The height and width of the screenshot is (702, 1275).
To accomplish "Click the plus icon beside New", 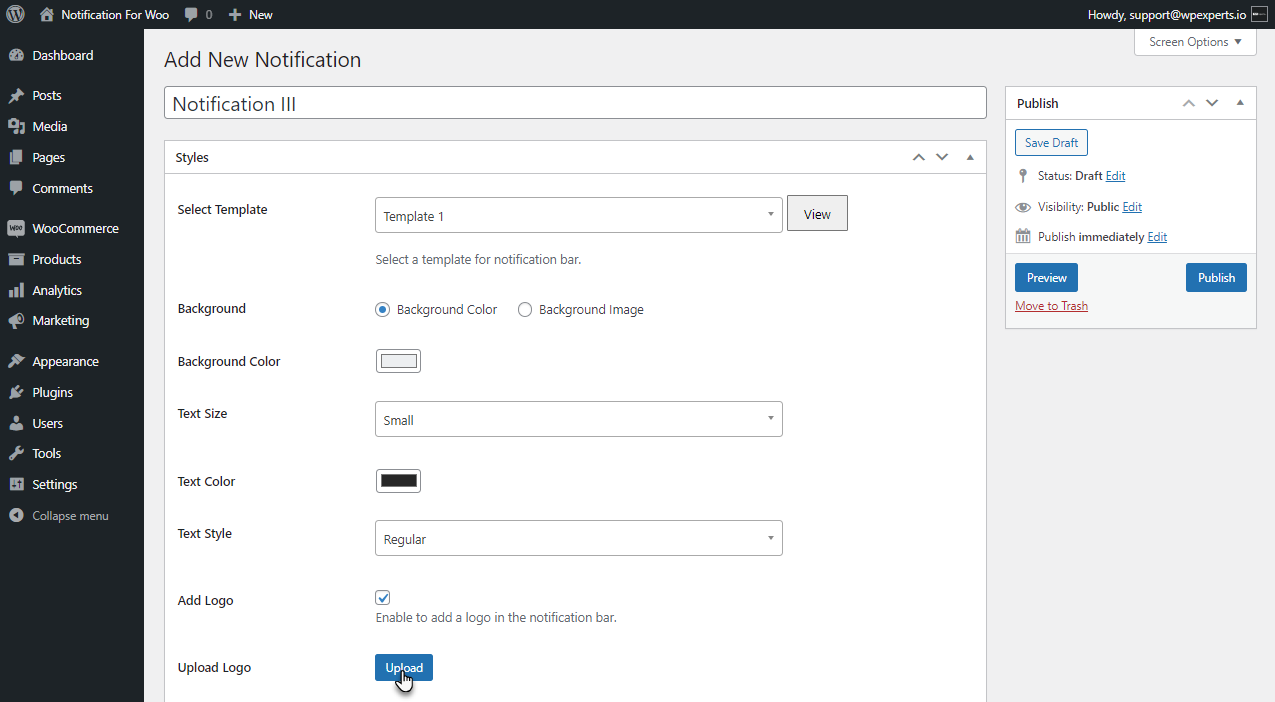I will (x=235, y=14).
